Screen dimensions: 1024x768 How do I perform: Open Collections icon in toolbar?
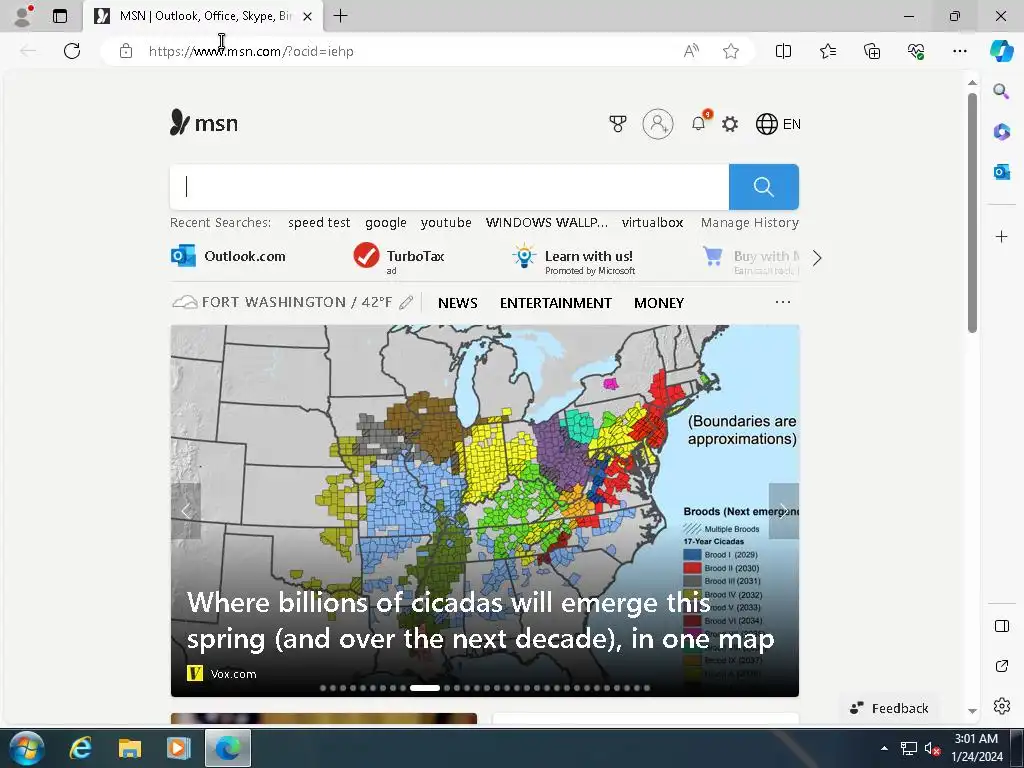(872, 51)
